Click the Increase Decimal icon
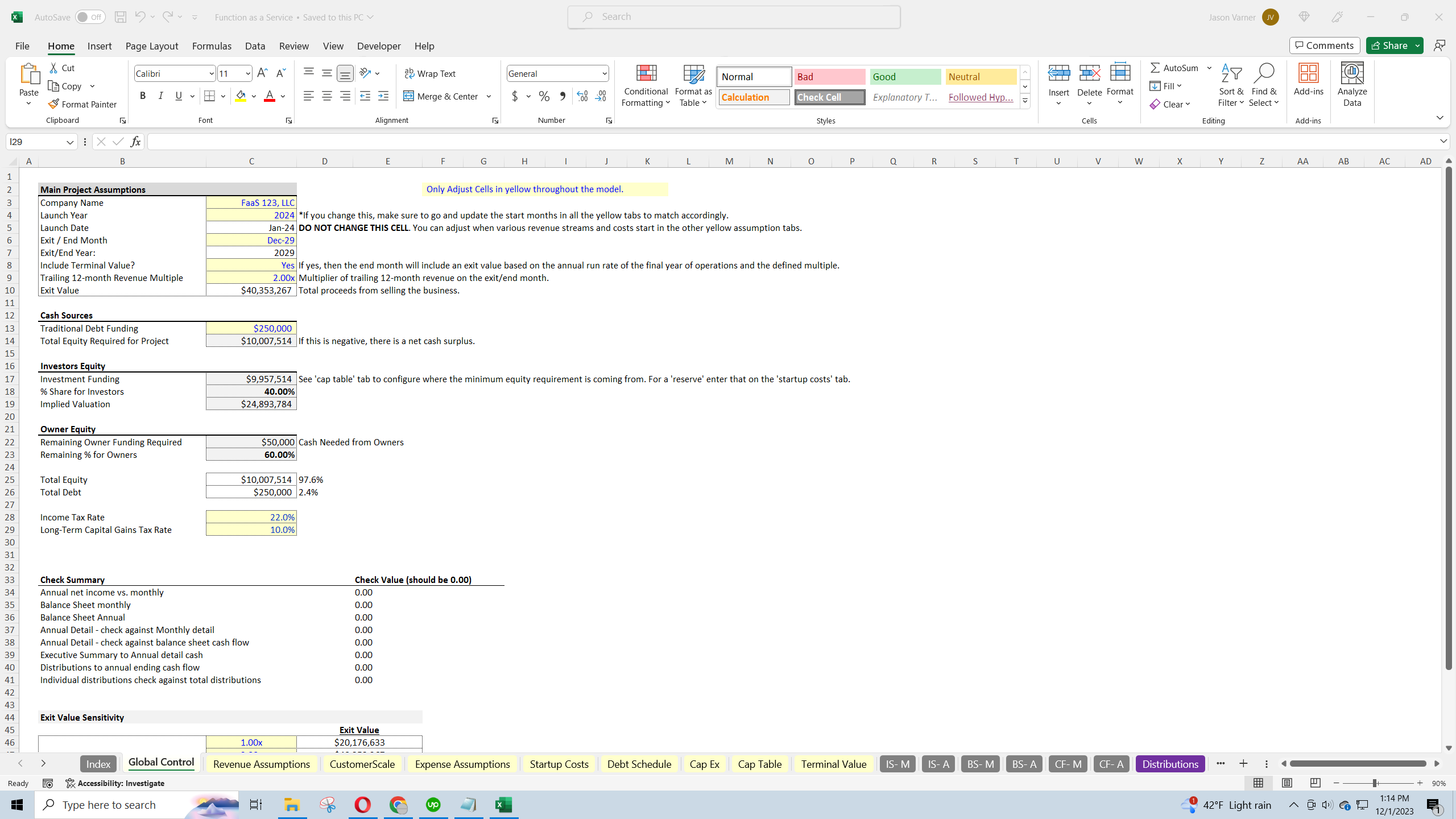Viewport: 1456px width, 819px height. 582,96
